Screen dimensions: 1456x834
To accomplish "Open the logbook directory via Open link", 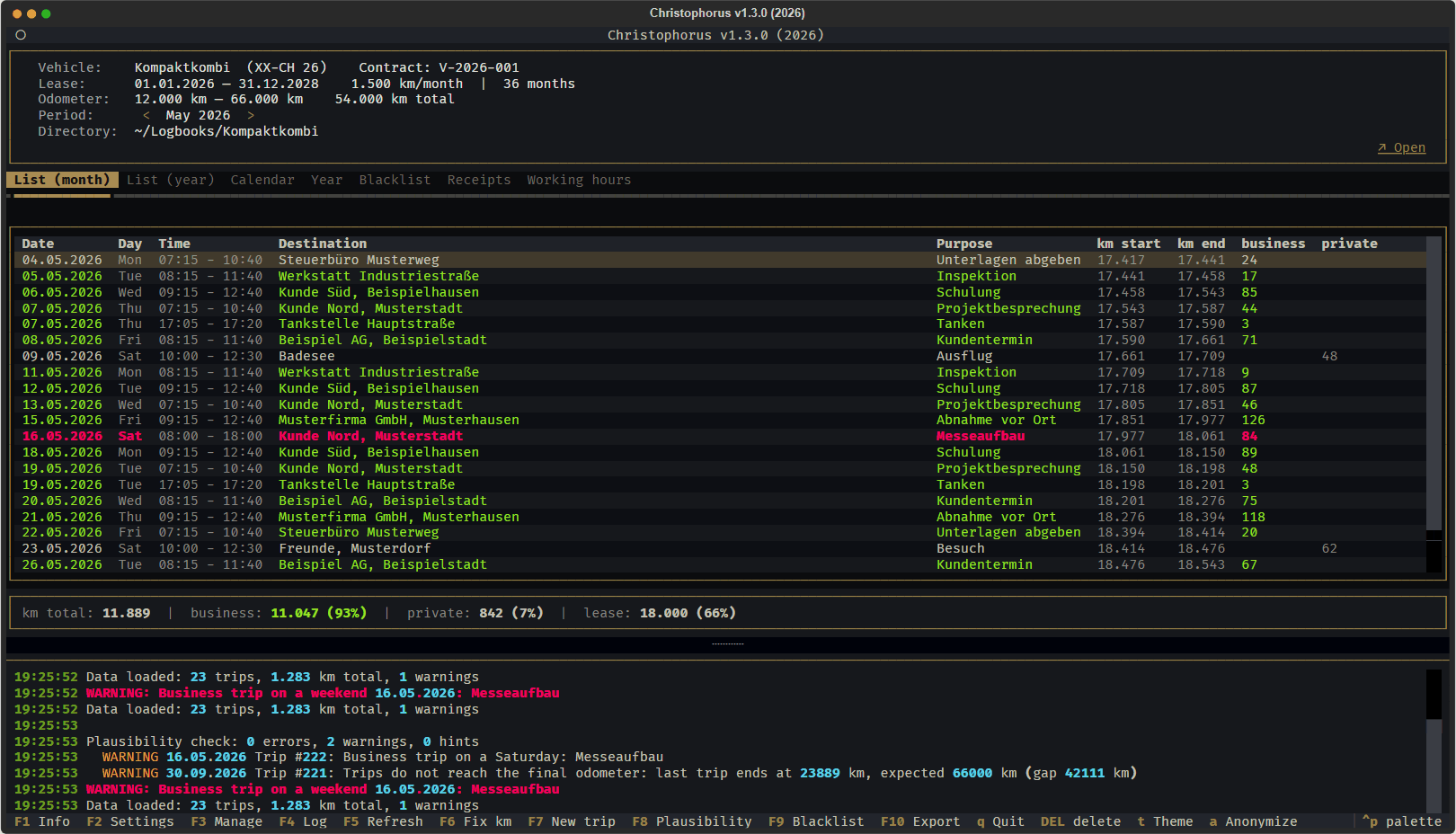I will [1401, 147].
